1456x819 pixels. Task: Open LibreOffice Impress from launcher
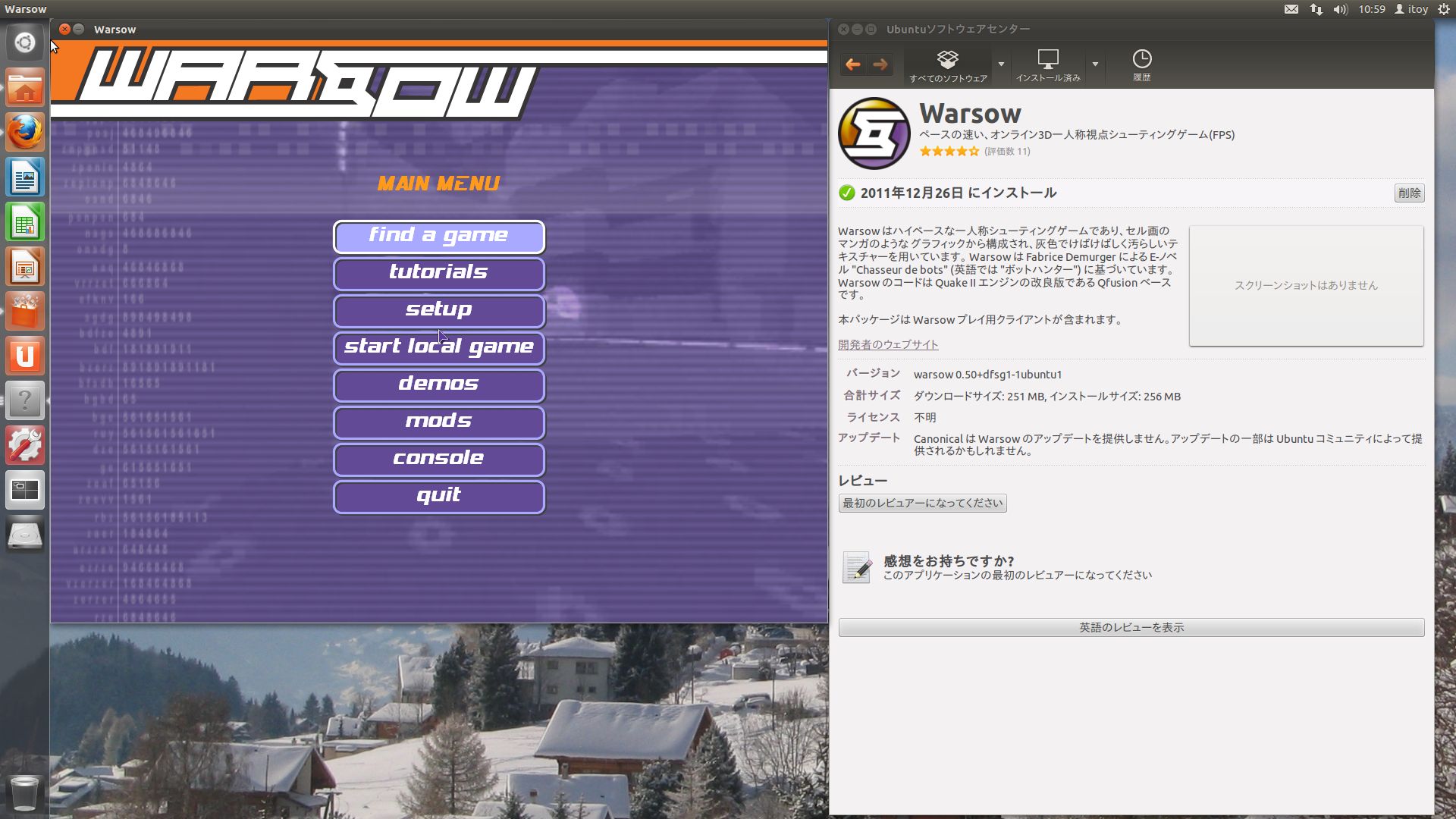(24, 267)
